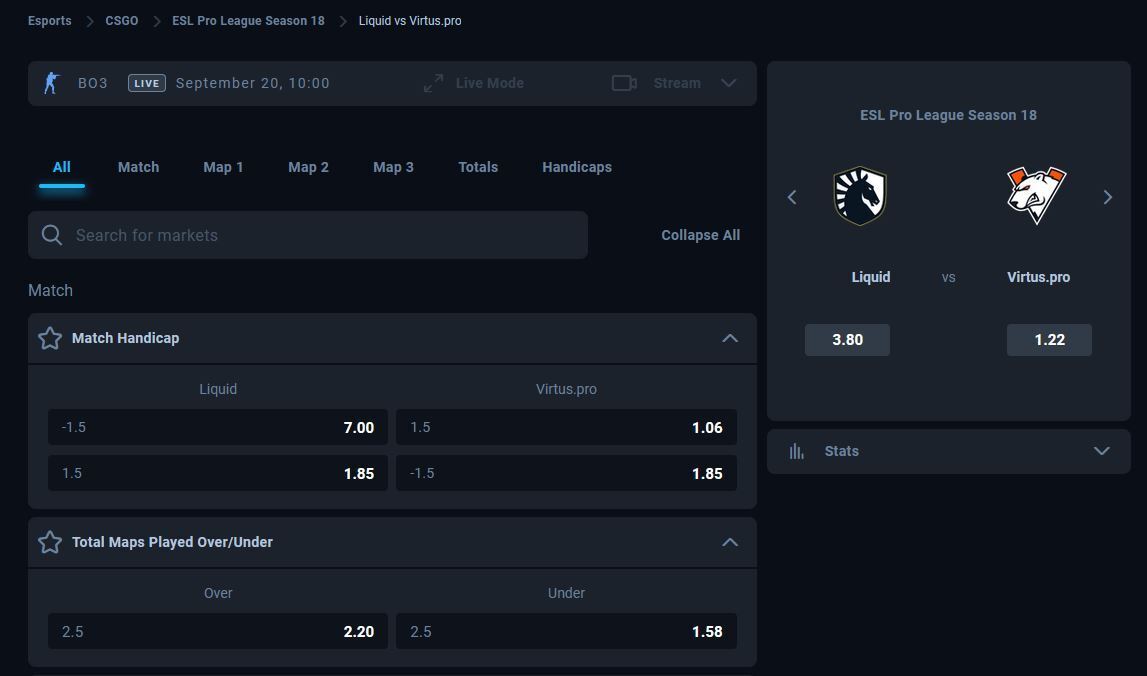Select the All tab
Viewport: 1147px width, 676px height.
[x=61, y=167]
